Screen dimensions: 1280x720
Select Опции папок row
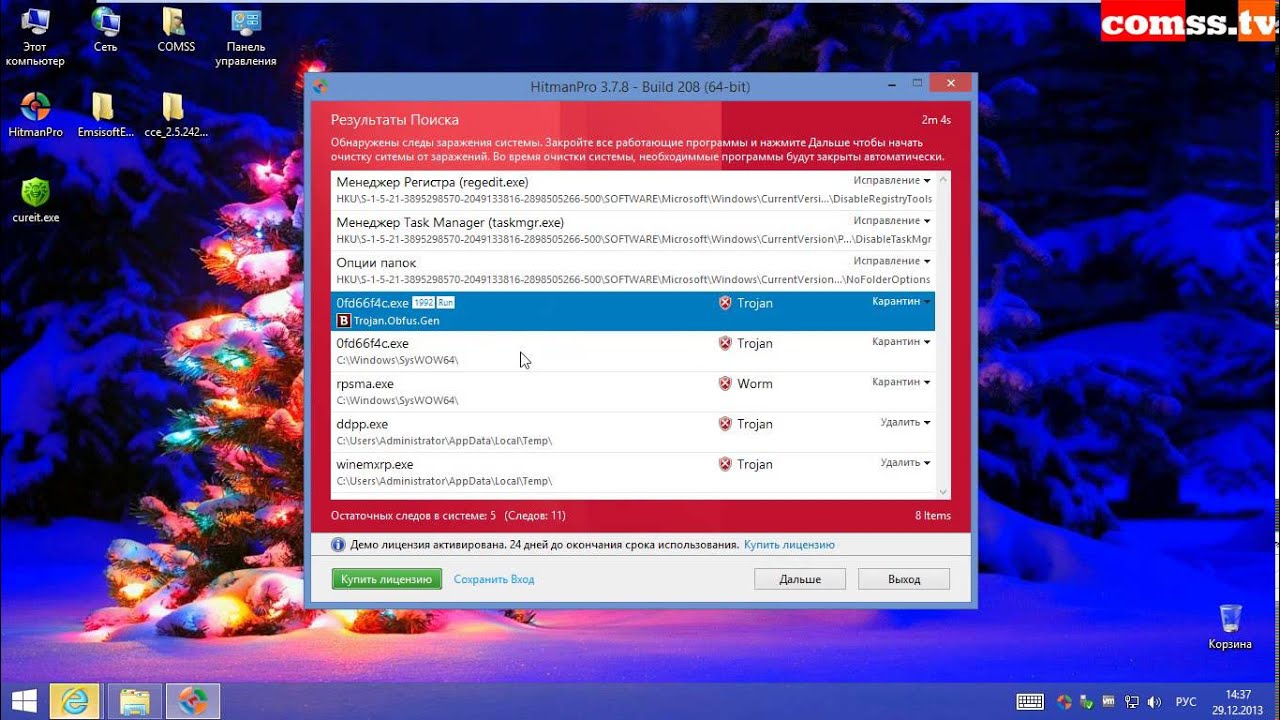[x=633, y=270]
